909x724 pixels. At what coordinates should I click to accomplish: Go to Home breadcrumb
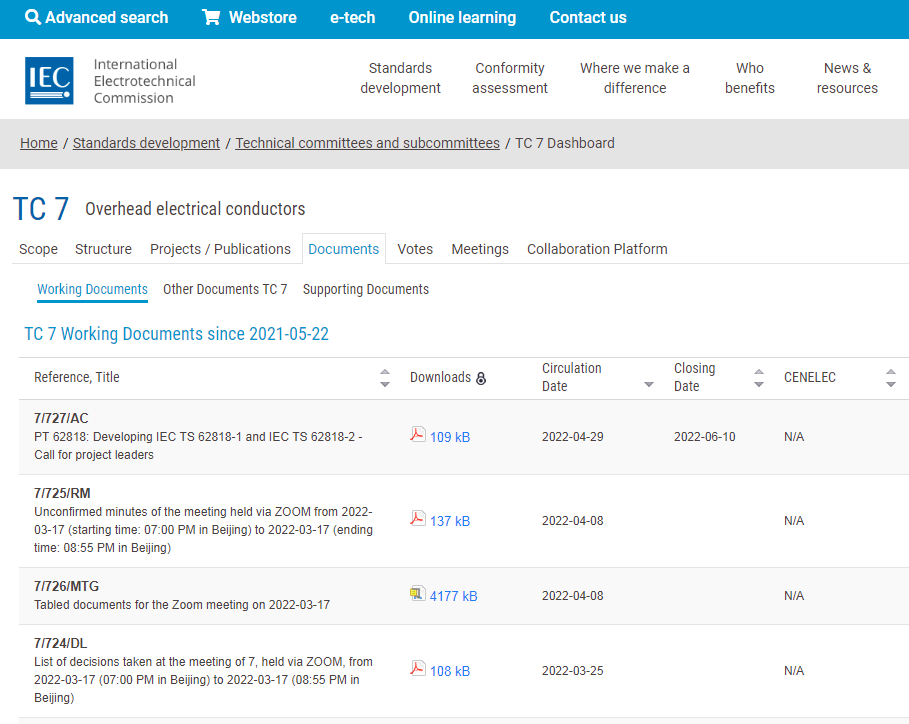(39, 143)
